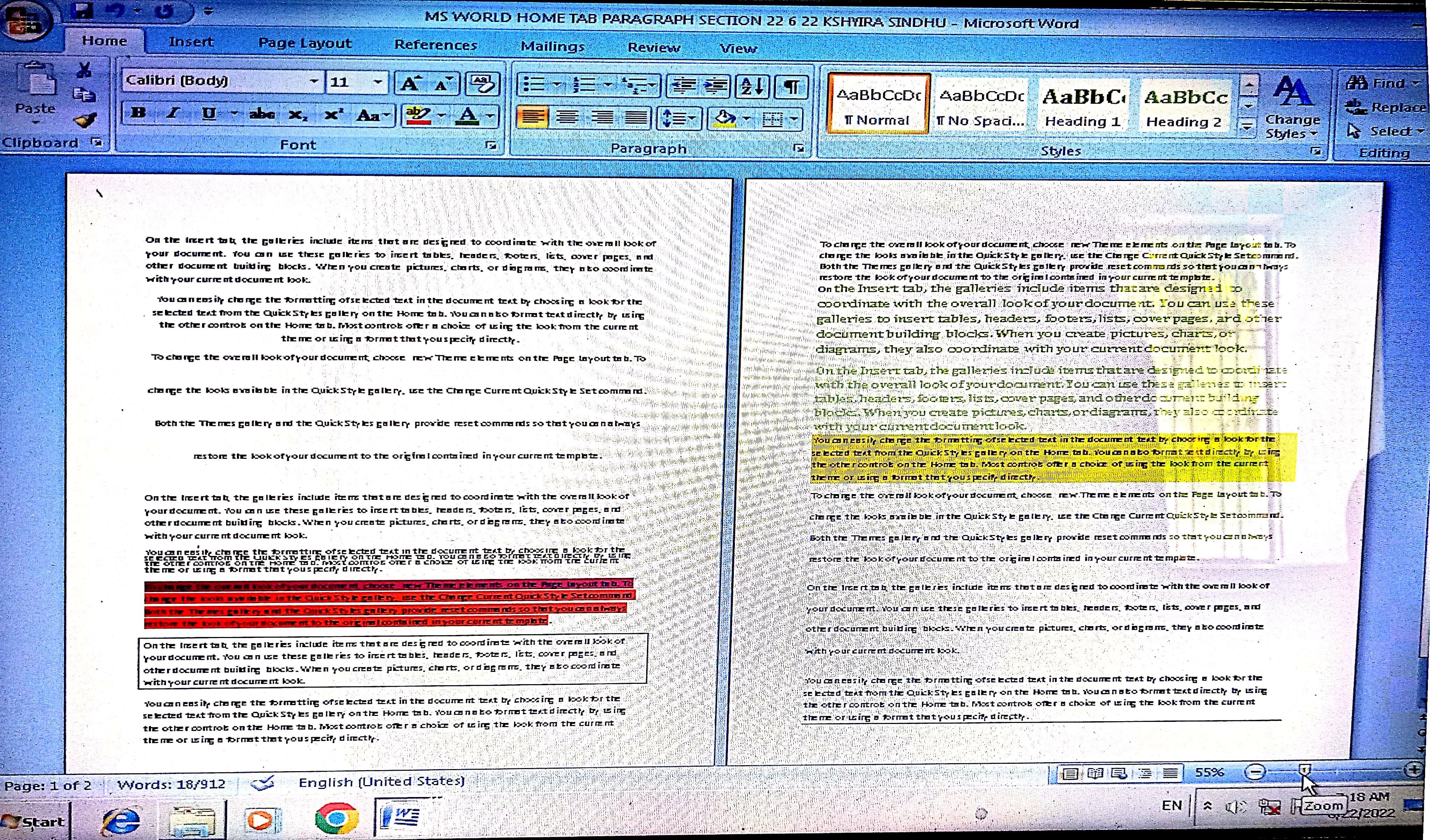Click the Cut scissors icon
This screenshot has width=1430, height=840.
coord(84,70)
